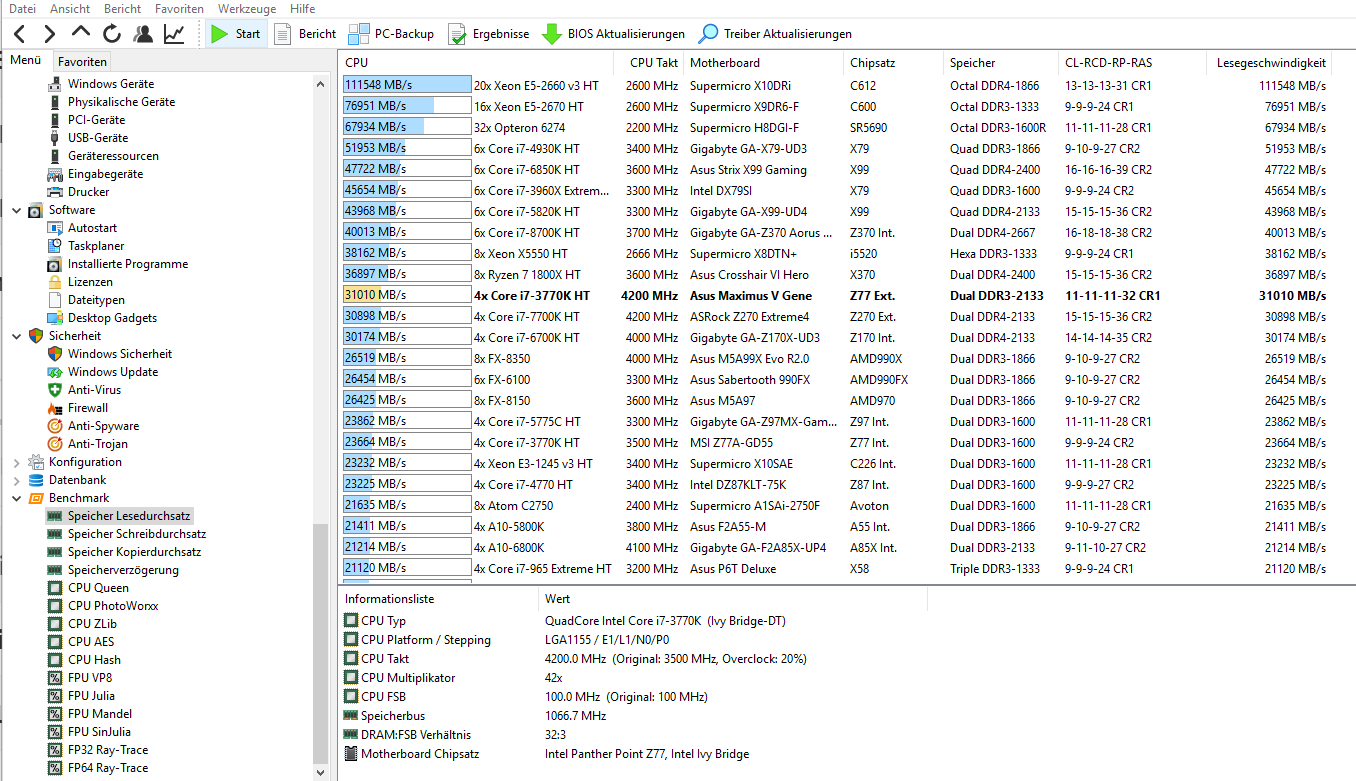Select Physikalische Geräte icon
1356x781 pixels.
[55, 102]
